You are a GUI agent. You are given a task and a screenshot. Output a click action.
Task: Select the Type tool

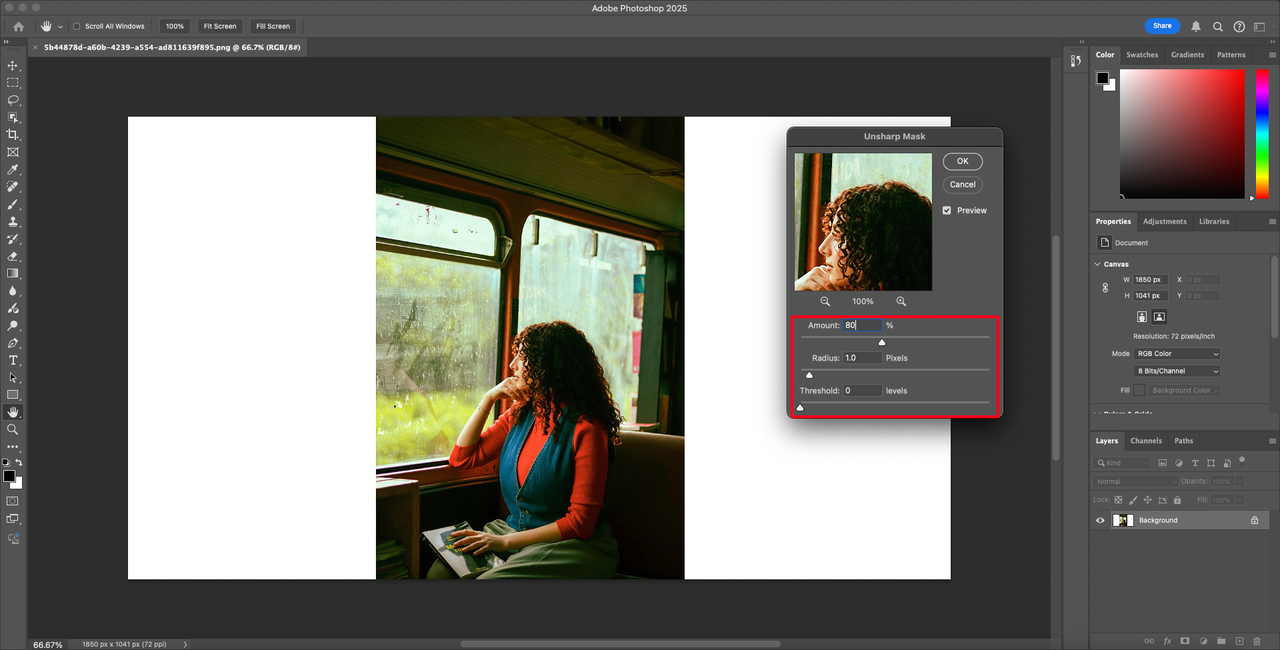13,360
